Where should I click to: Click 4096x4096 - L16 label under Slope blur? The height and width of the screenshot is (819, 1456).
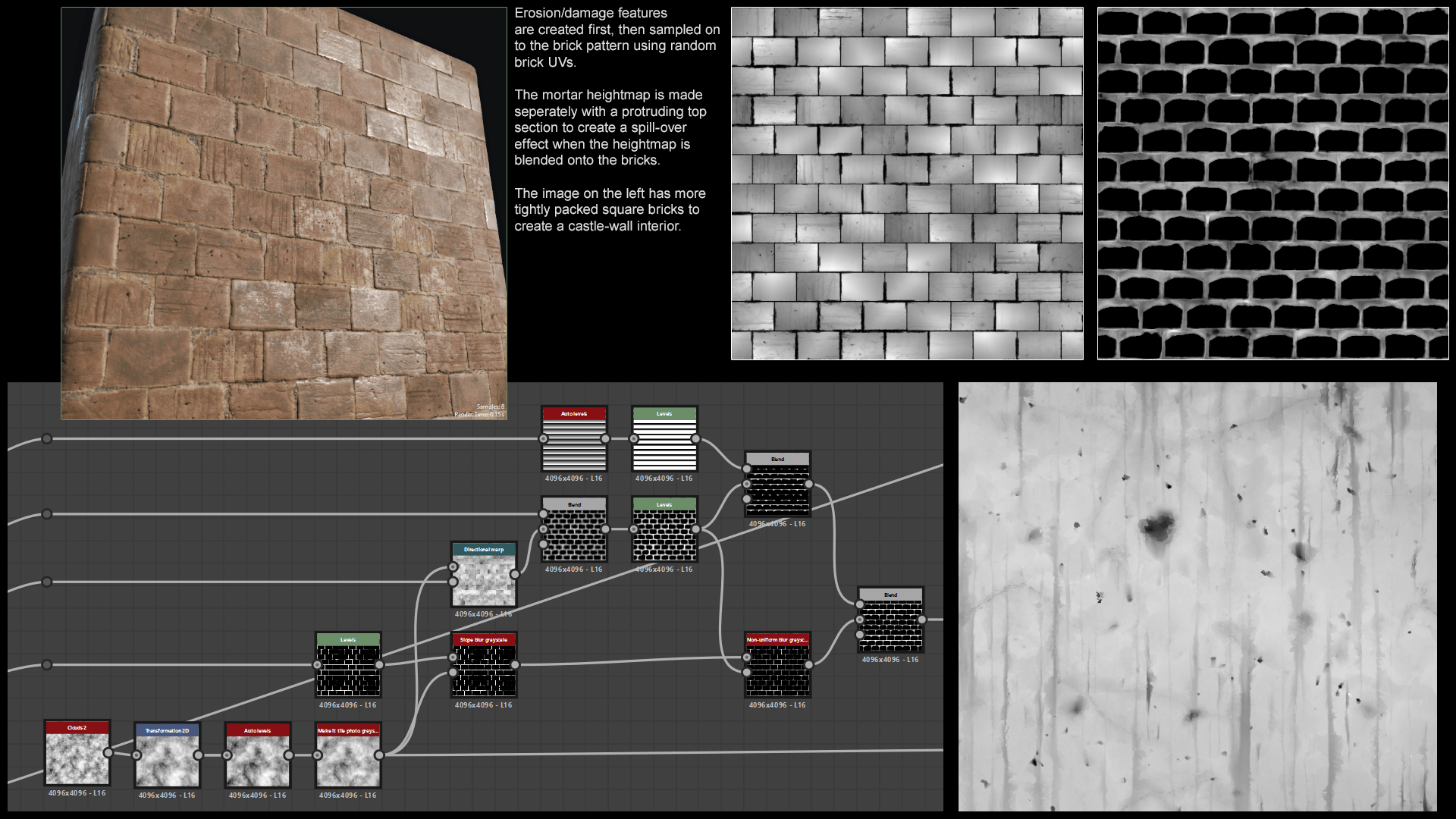coord(484,705)
